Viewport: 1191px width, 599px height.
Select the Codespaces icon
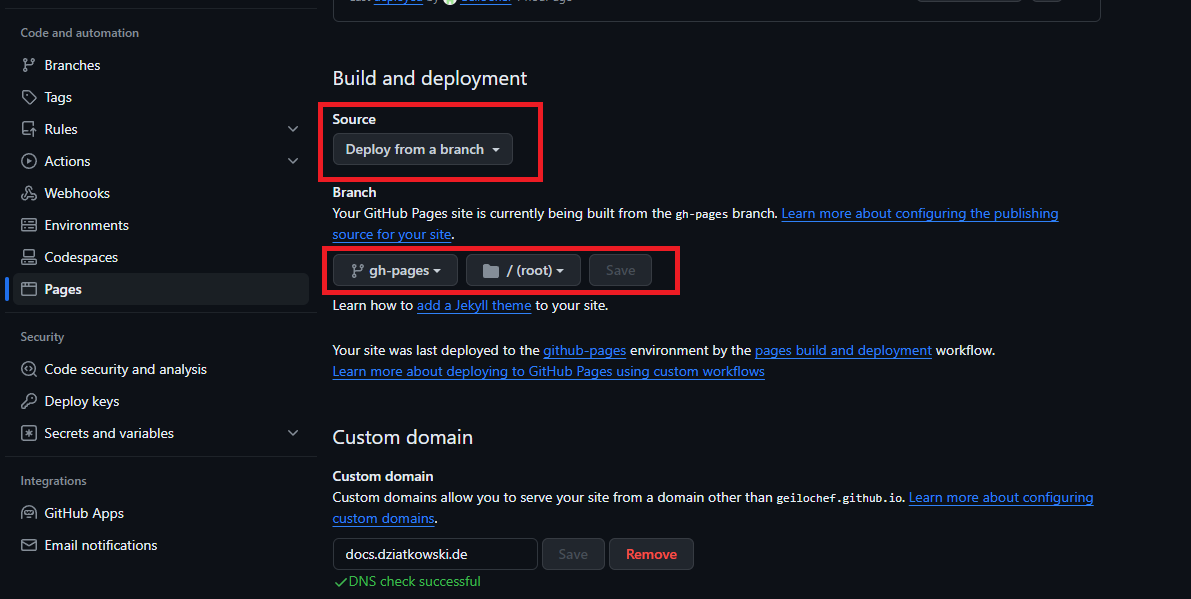point(26,257)
